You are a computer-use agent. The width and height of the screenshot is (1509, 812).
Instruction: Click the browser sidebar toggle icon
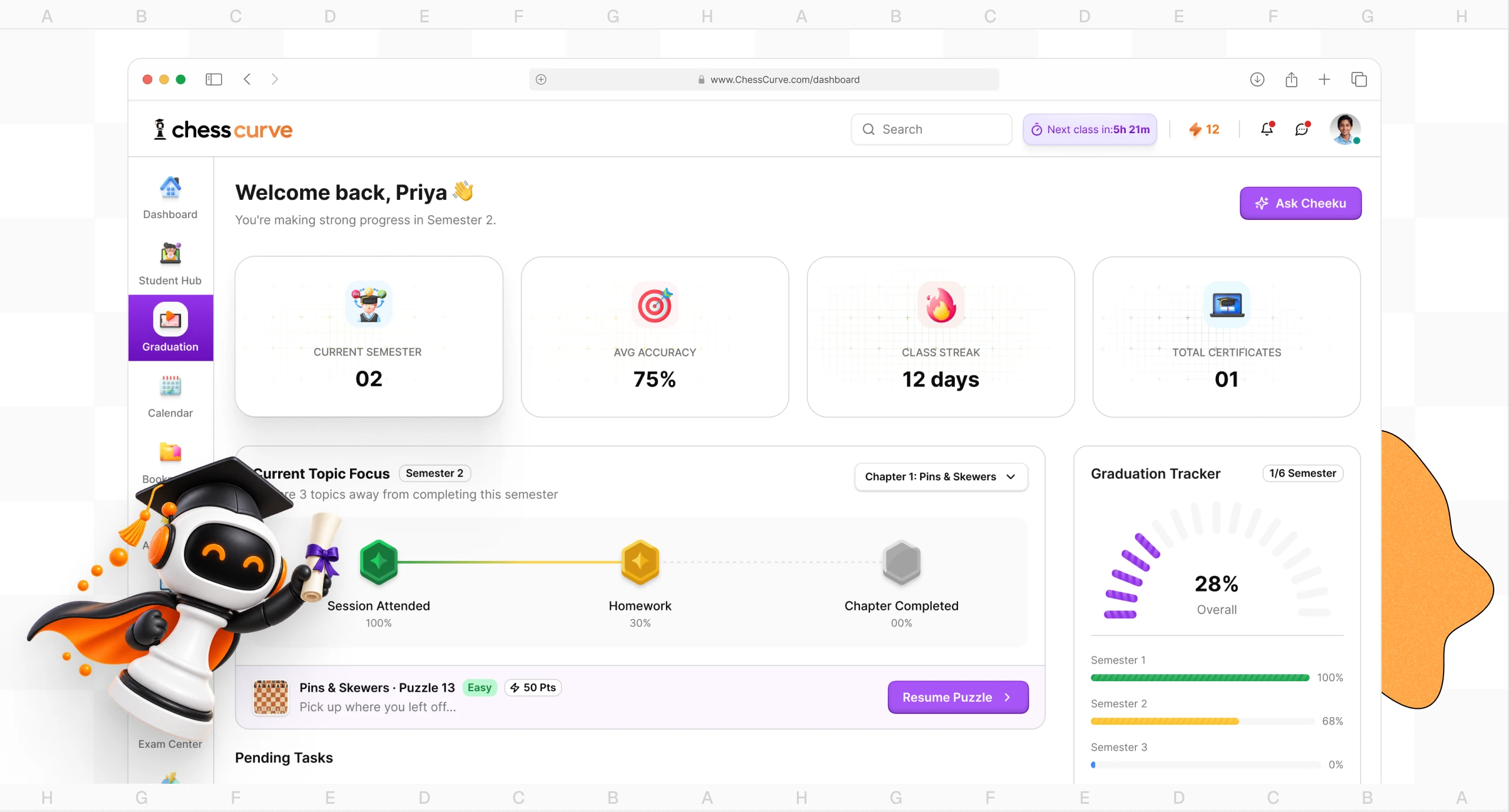coord(213,79)
